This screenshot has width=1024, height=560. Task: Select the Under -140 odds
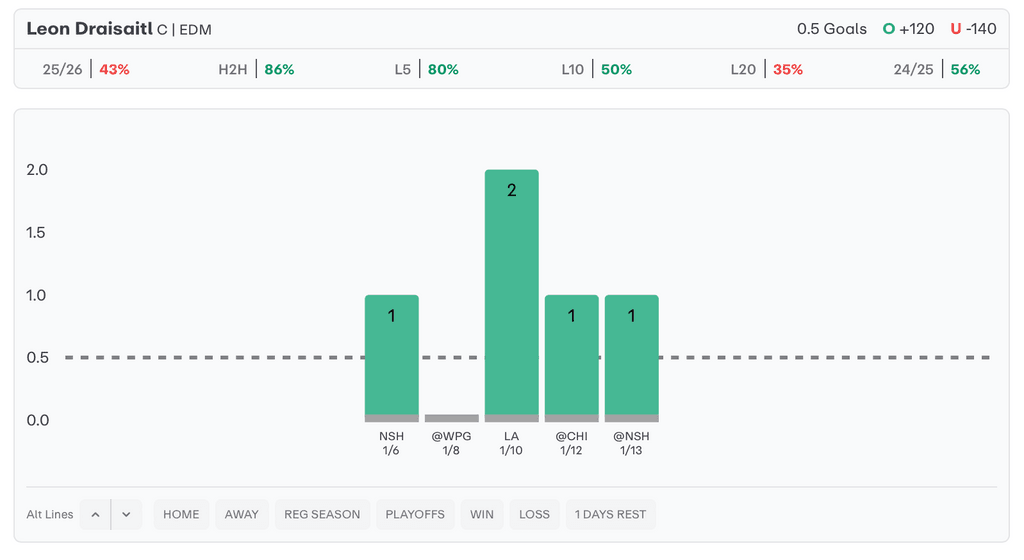pos(973,29)
